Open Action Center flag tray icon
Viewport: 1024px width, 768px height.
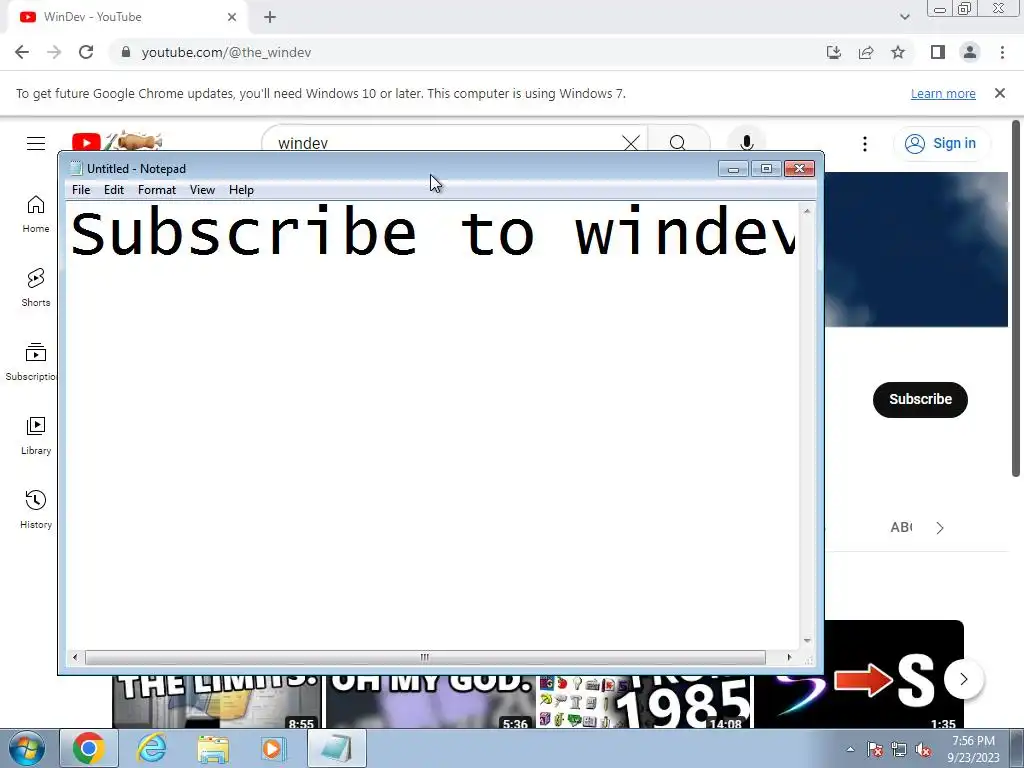(x=874, y=750)
